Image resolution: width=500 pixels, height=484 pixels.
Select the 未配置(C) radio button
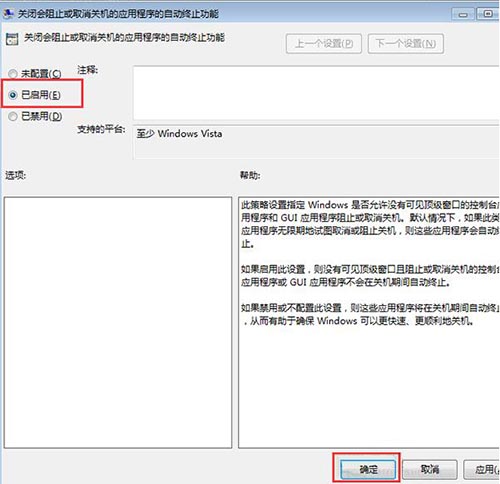(13, 74)
